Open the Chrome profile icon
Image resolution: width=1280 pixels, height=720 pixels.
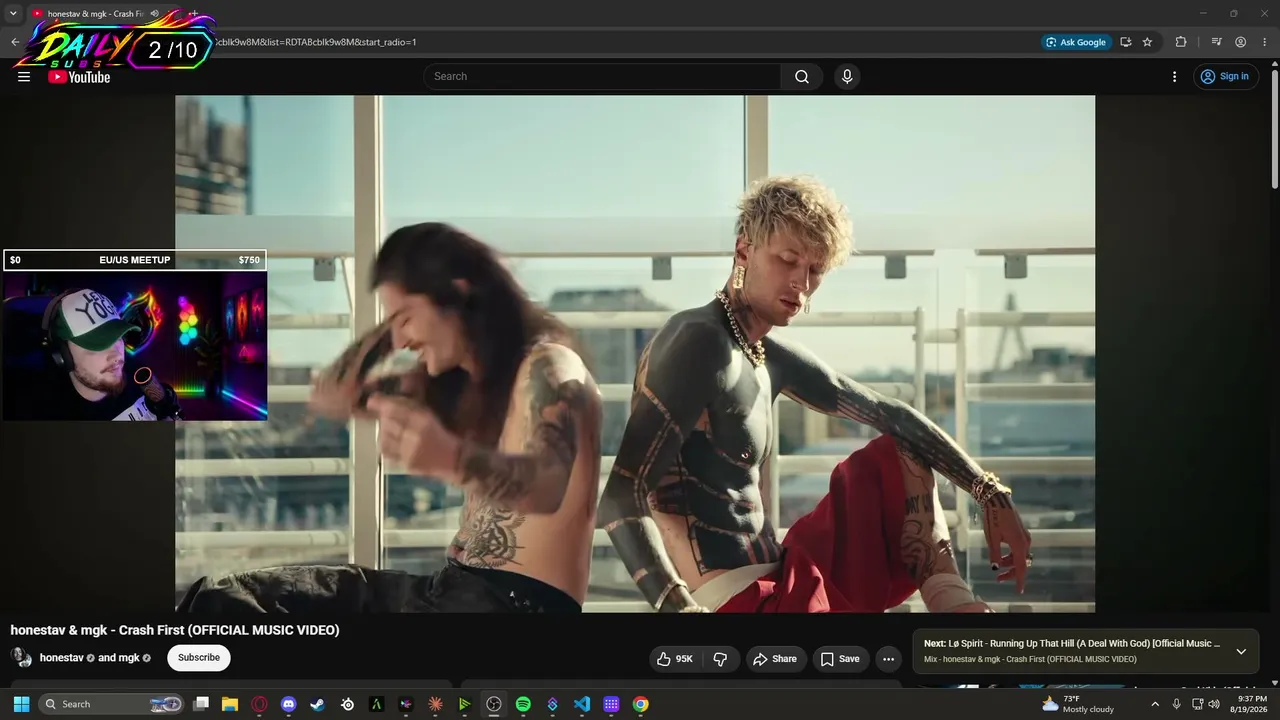1240,42
